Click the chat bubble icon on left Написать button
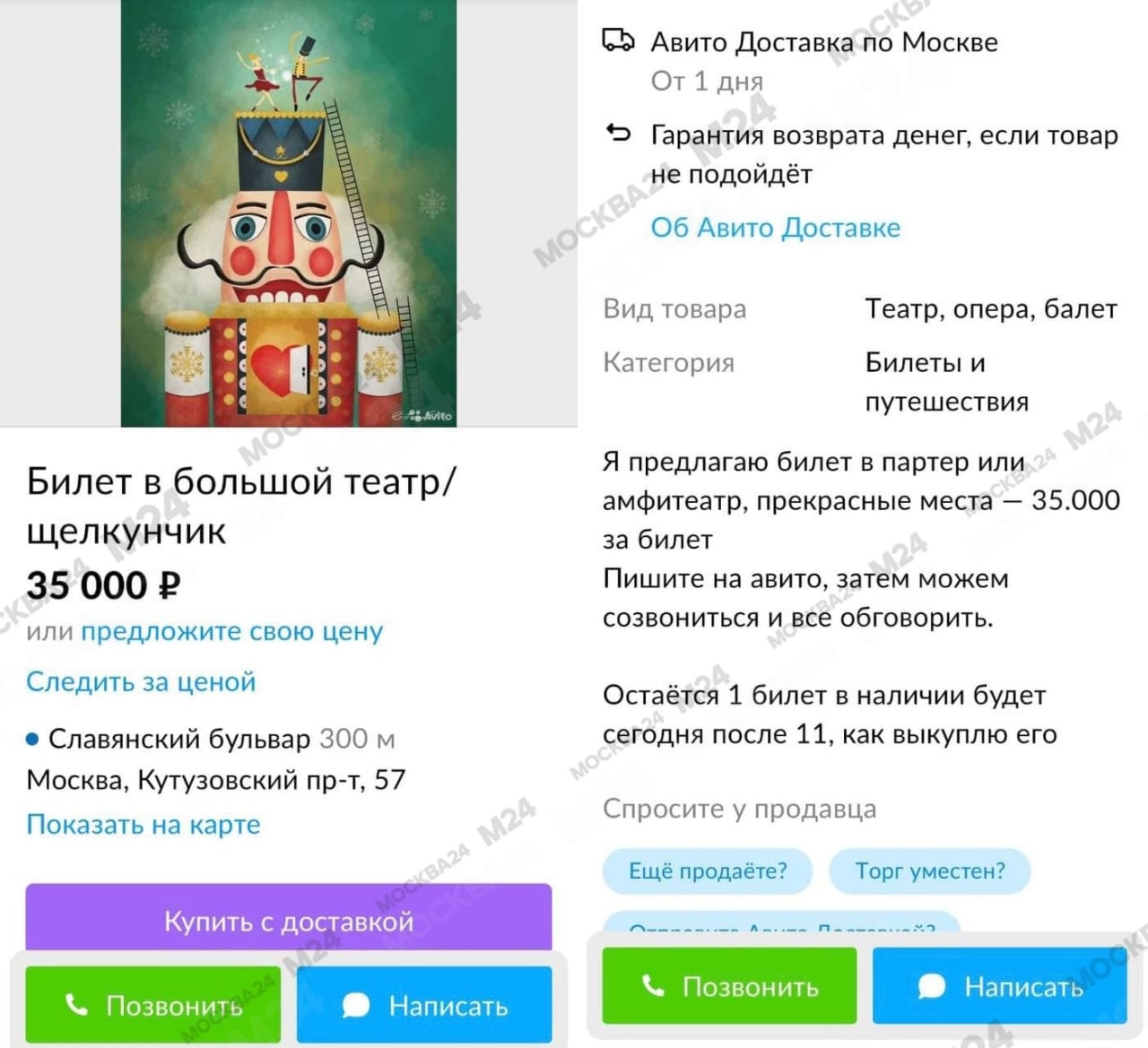The width and height of the screenshot is (1148, 1048). [356, 1006]
